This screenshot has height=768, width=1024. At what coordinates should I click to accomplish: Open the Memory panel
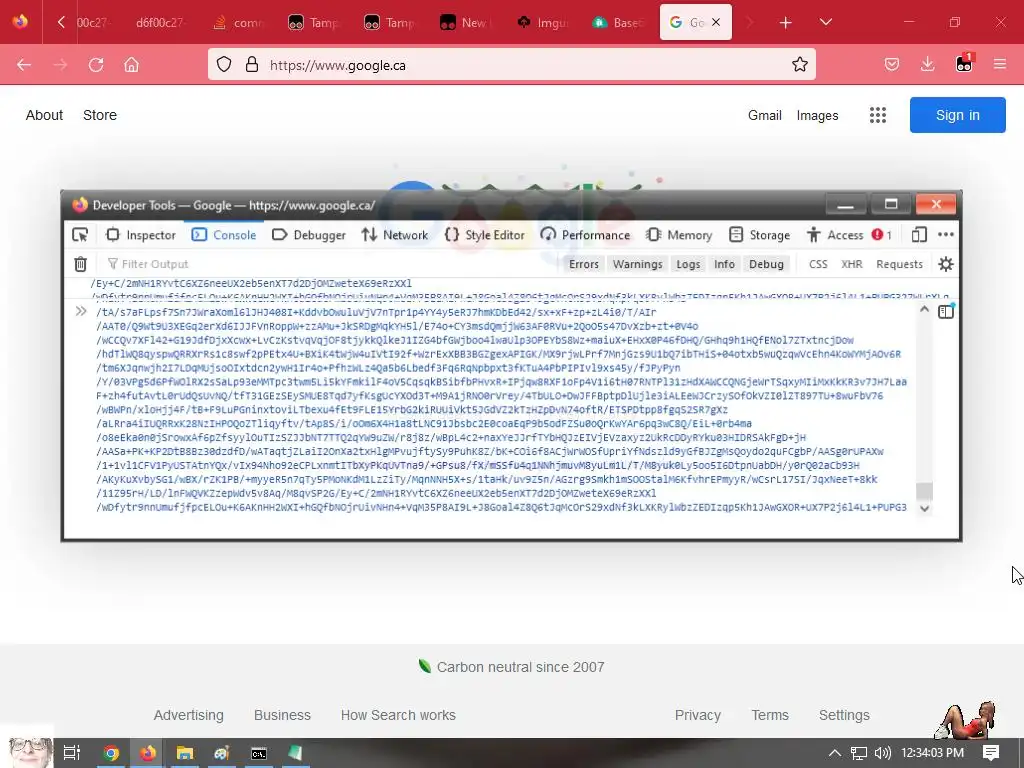679,235
